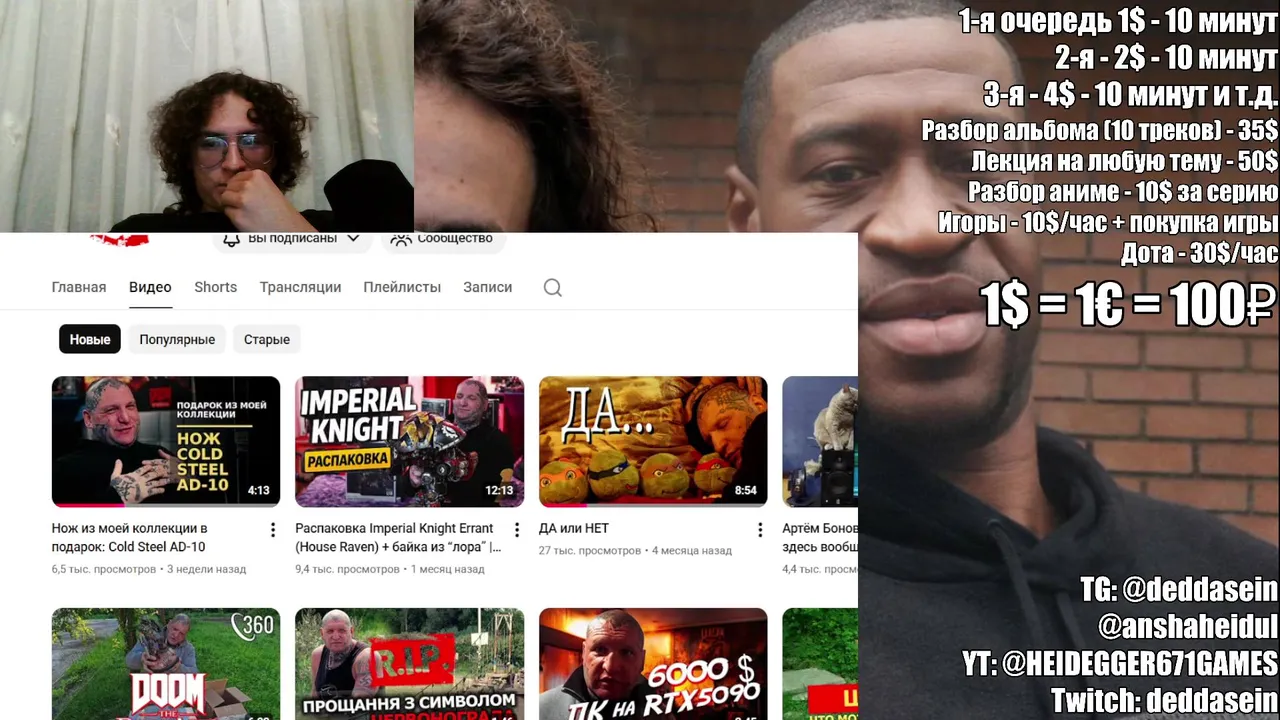This screenshot has height=720, width=1280.
Task: Open the Imperial Knight распаковка thumbnail
Action: (x=409, y=441)
